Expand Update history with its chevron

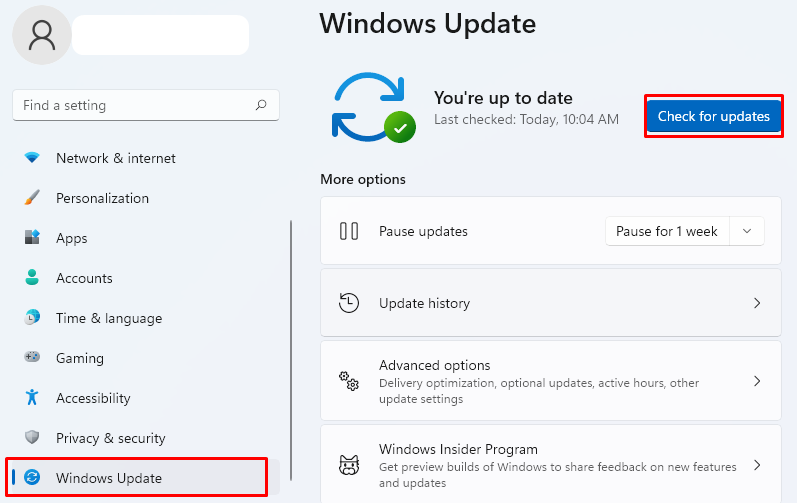pos(757,303)
